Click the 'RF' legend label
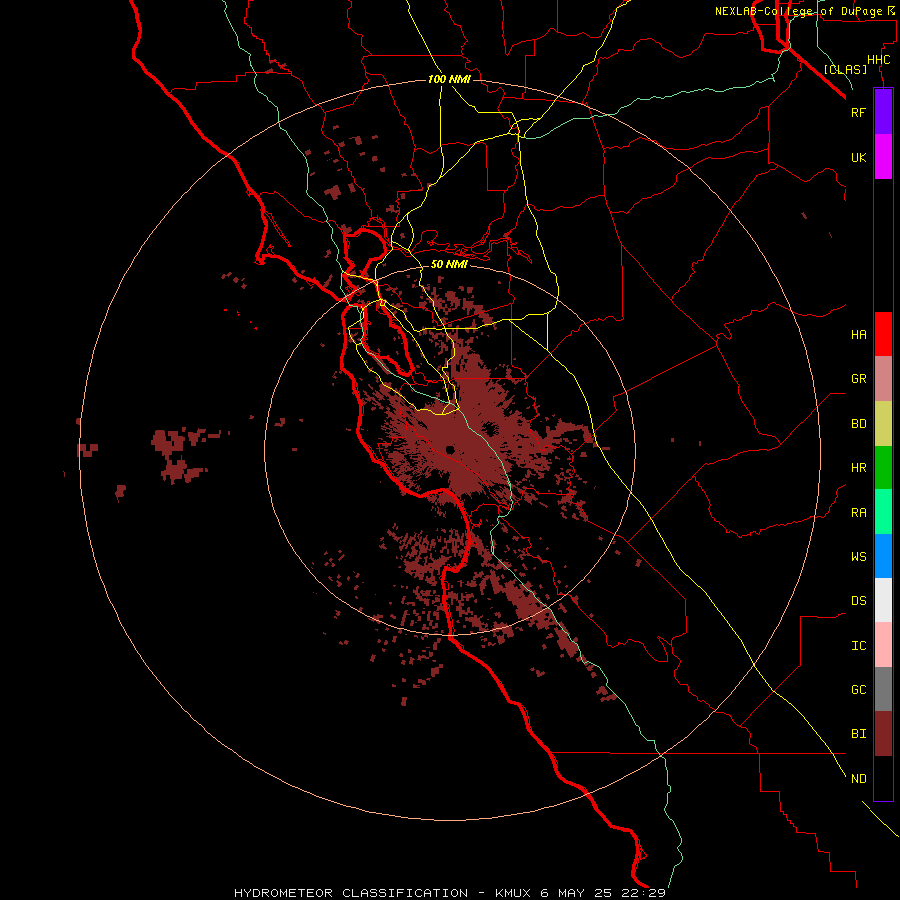The width and height of the screenshot is (900, 900). pos(858,112)
